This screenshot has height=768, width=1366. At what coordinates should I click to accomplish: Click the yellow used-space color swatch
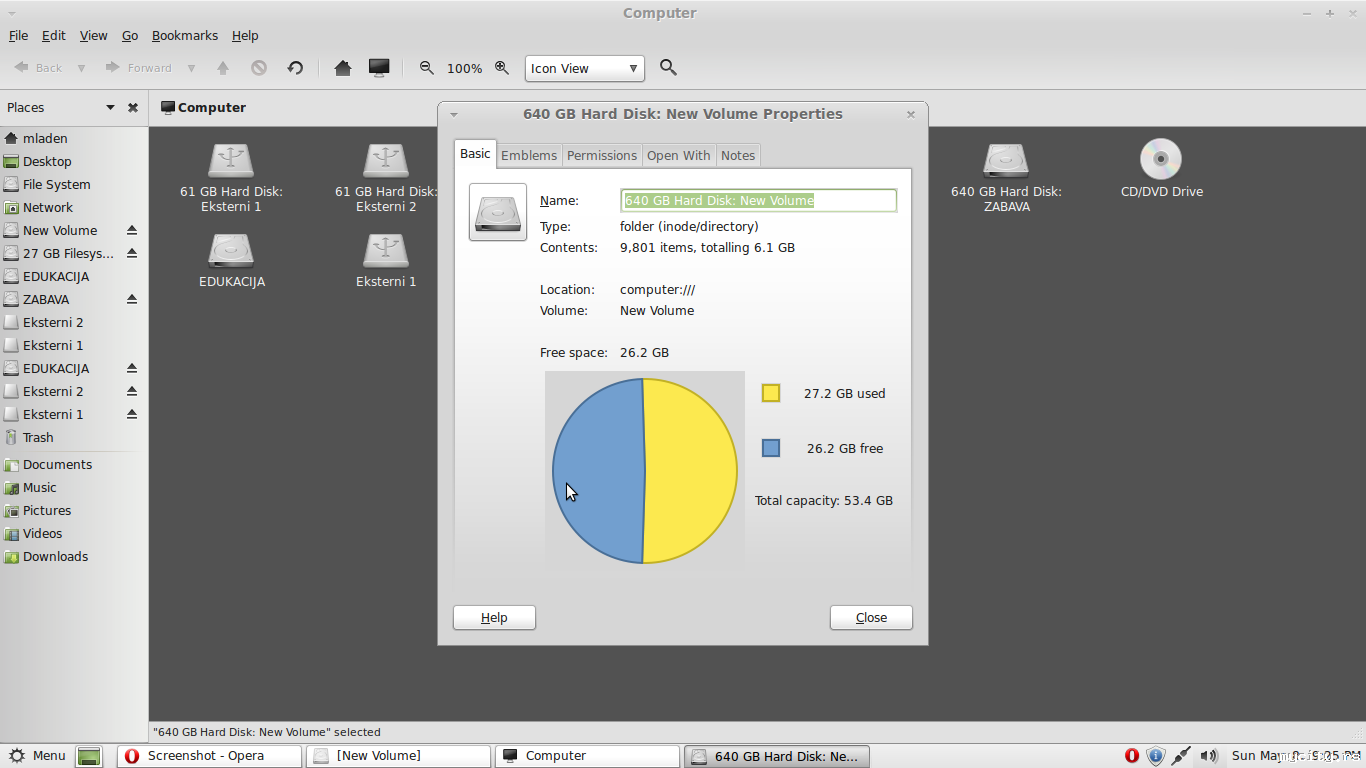coord(771,393)
